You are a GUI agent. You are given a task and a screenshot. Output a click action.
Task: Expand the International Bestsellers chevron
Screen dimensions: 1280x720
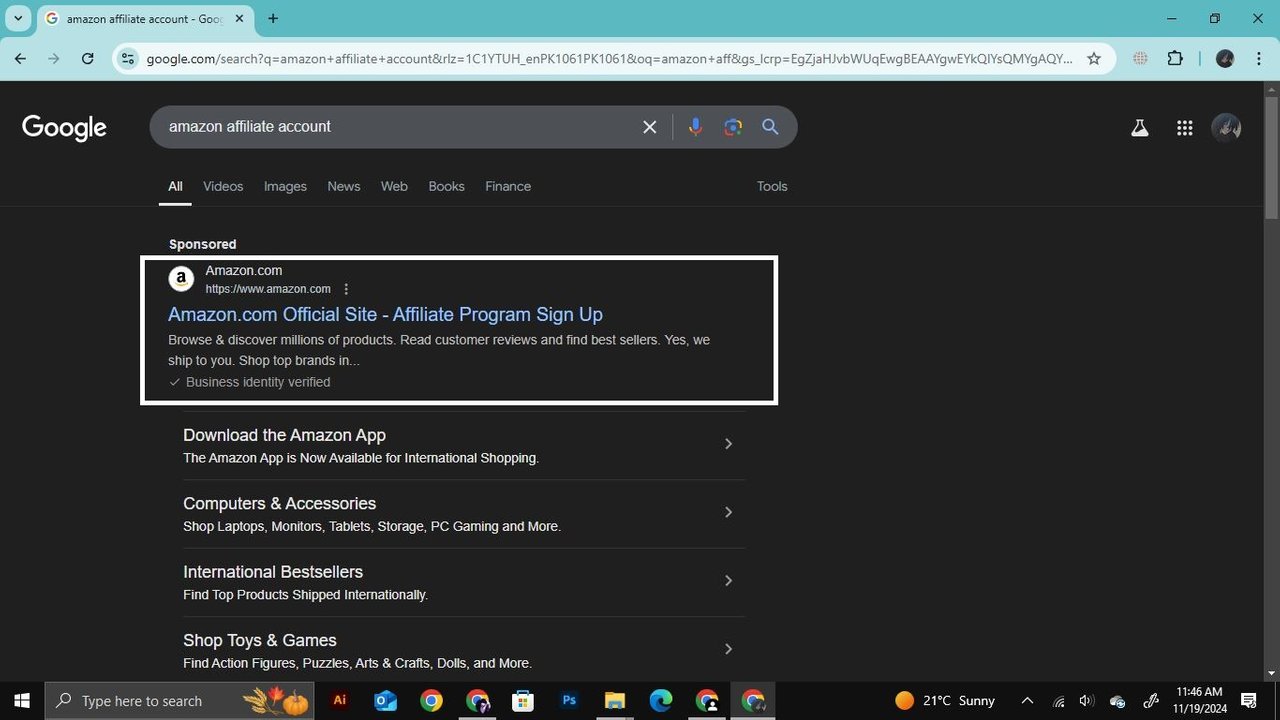[x=728, y=580]
